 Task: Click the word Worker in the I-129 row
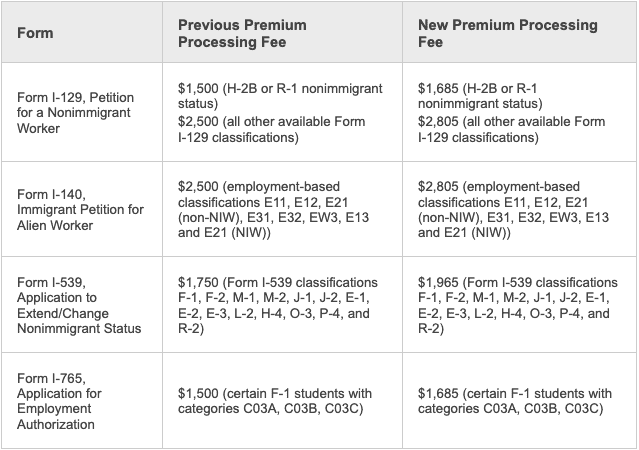point(38,128)
